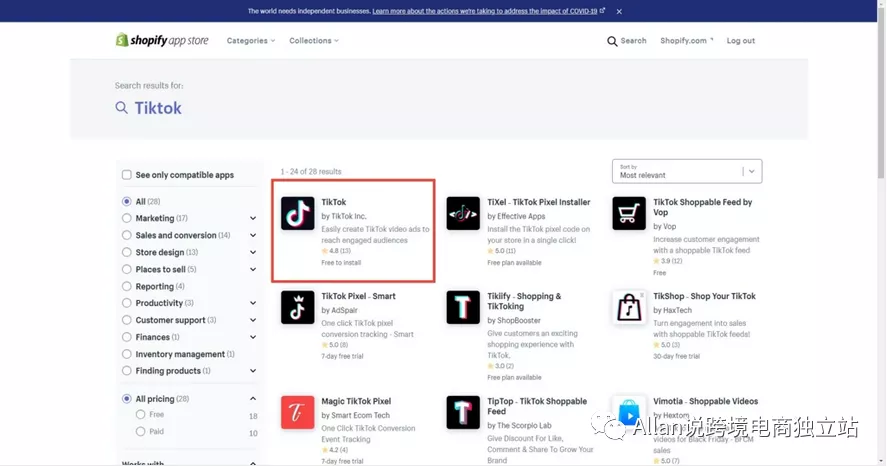Select the Free pricing radio button

[x=140, y=415]
